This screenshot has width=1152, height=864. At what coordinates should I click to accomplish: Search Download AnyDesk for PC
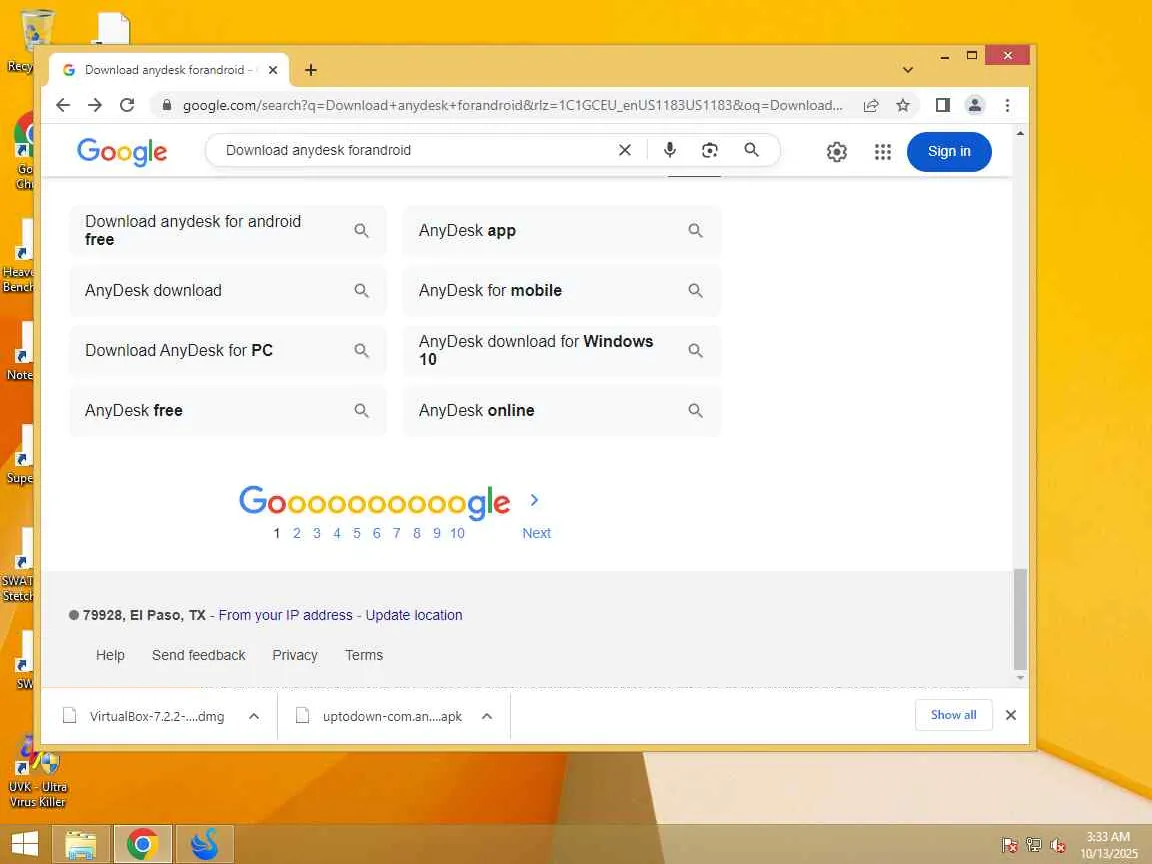tap(228, 350)
